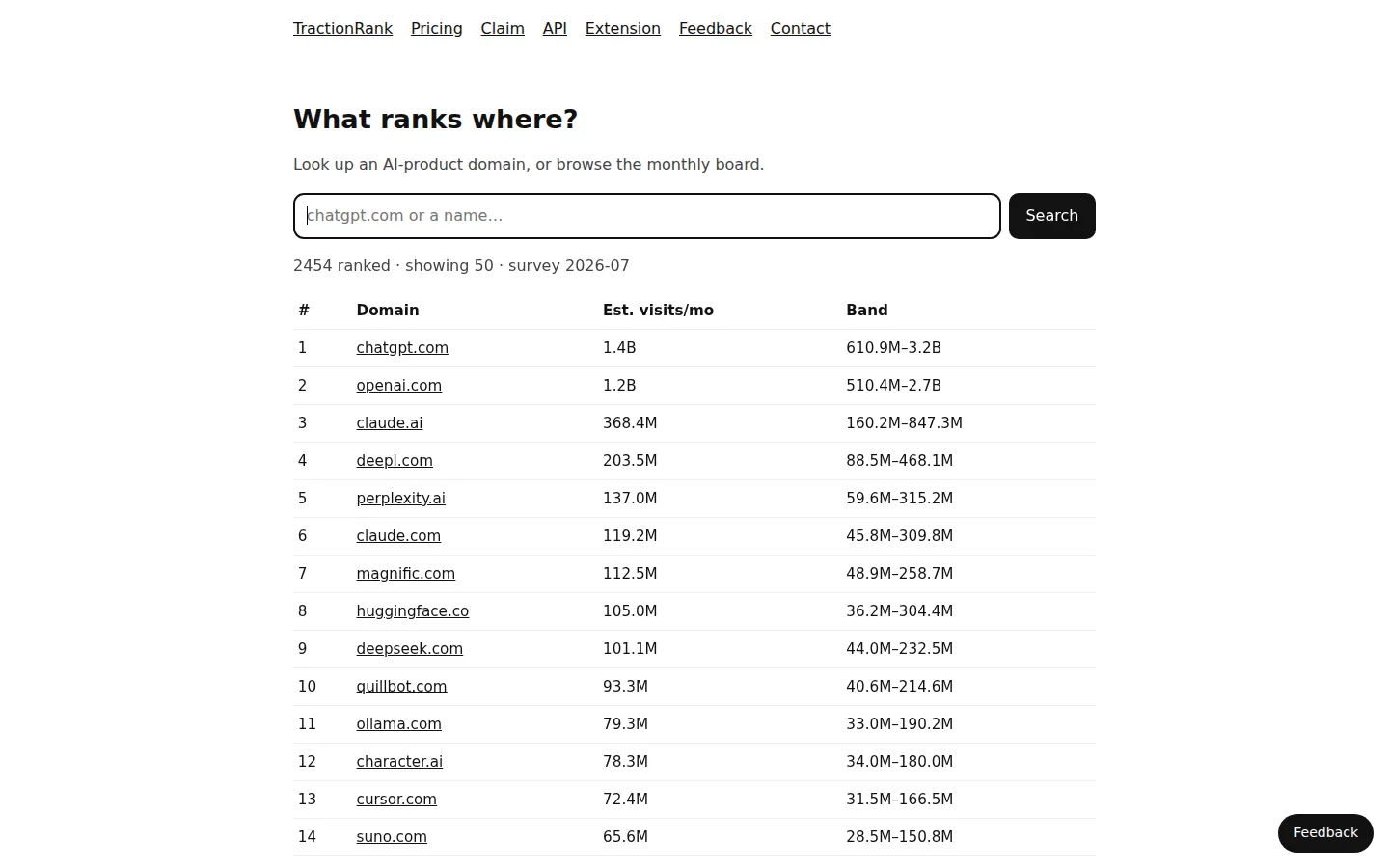Image resolution: width=1389 pixels, height=868 pixels.
Task: Open the floating Feedback pill button
Action: pos(1325,833)
